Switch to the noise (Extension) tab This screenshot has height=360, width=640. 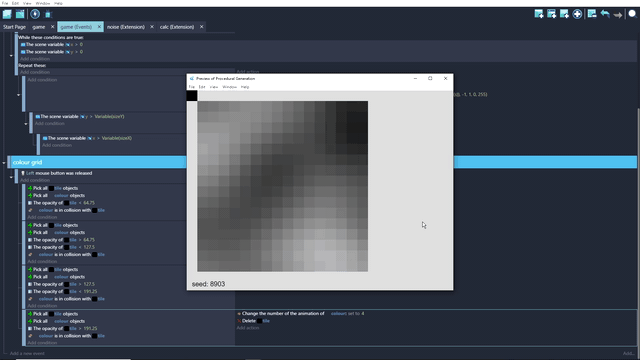(x=126, y=27)
